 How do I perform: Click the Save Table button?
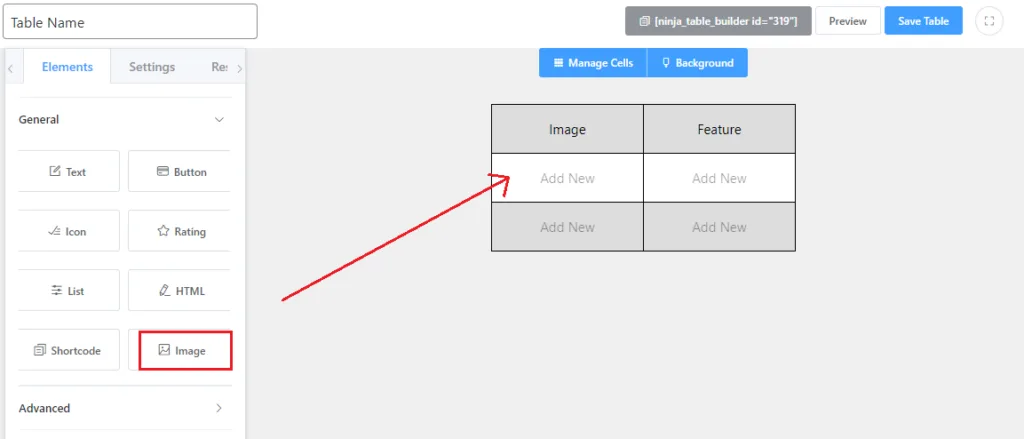tap(923, 21)
